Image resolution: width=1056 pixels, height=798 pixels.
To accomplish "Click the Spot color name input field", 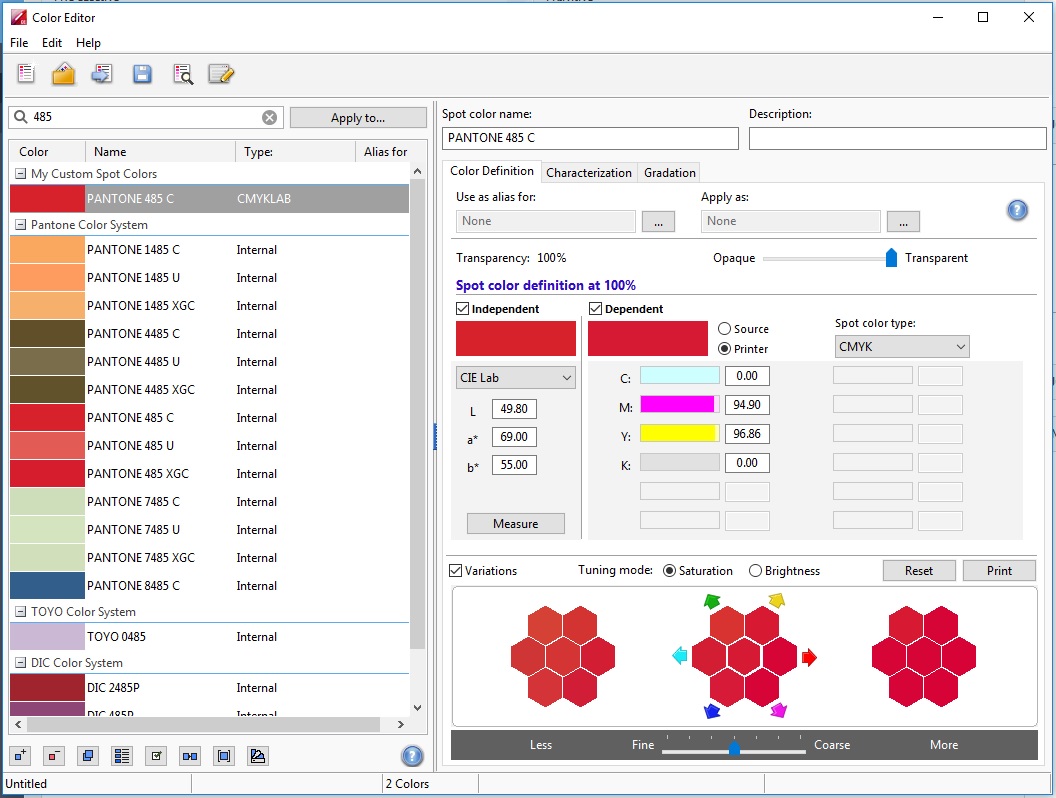I will point(590,138).
